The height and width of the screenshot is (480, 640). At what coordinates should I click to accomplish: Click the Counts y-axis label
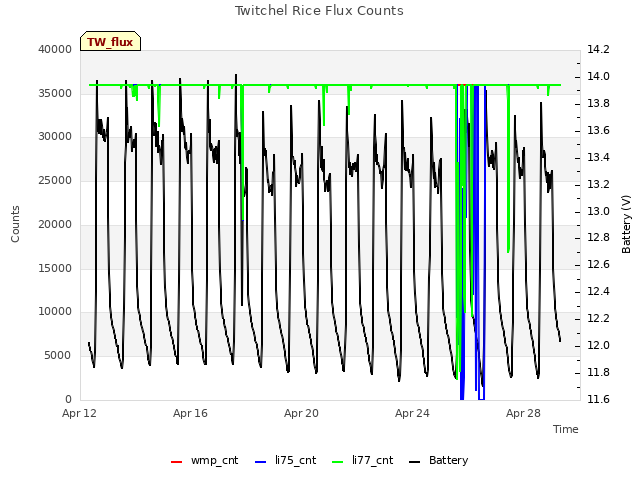coord(15,224)
